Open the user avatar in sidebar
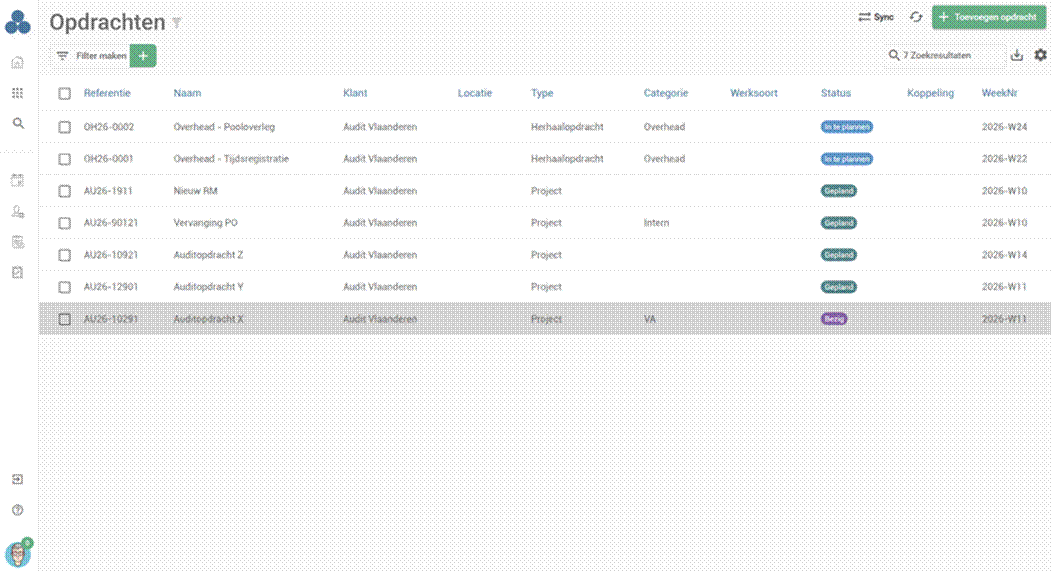 pyautogui.click(x=18, y=554)
